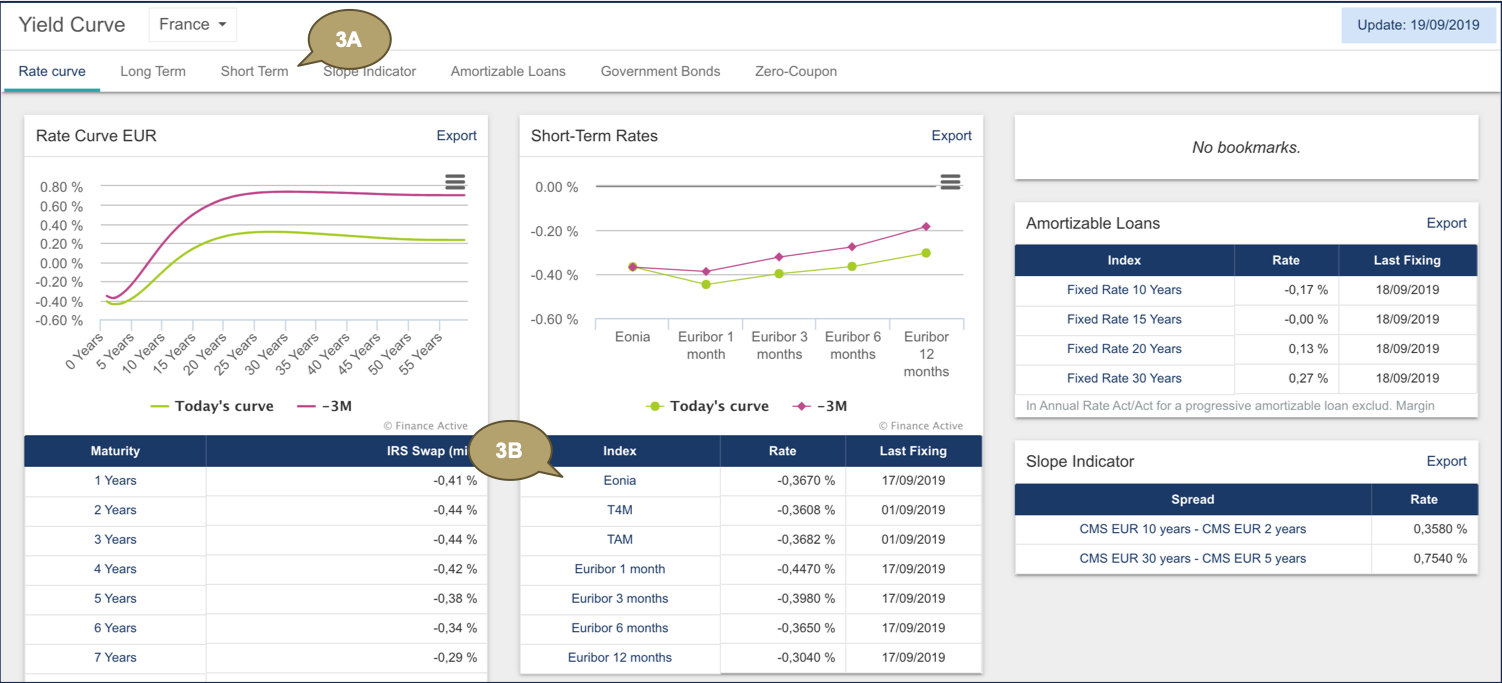
Task: Open Rate Curve EUR chart hamburger menu
Action: tap(455, 182)
